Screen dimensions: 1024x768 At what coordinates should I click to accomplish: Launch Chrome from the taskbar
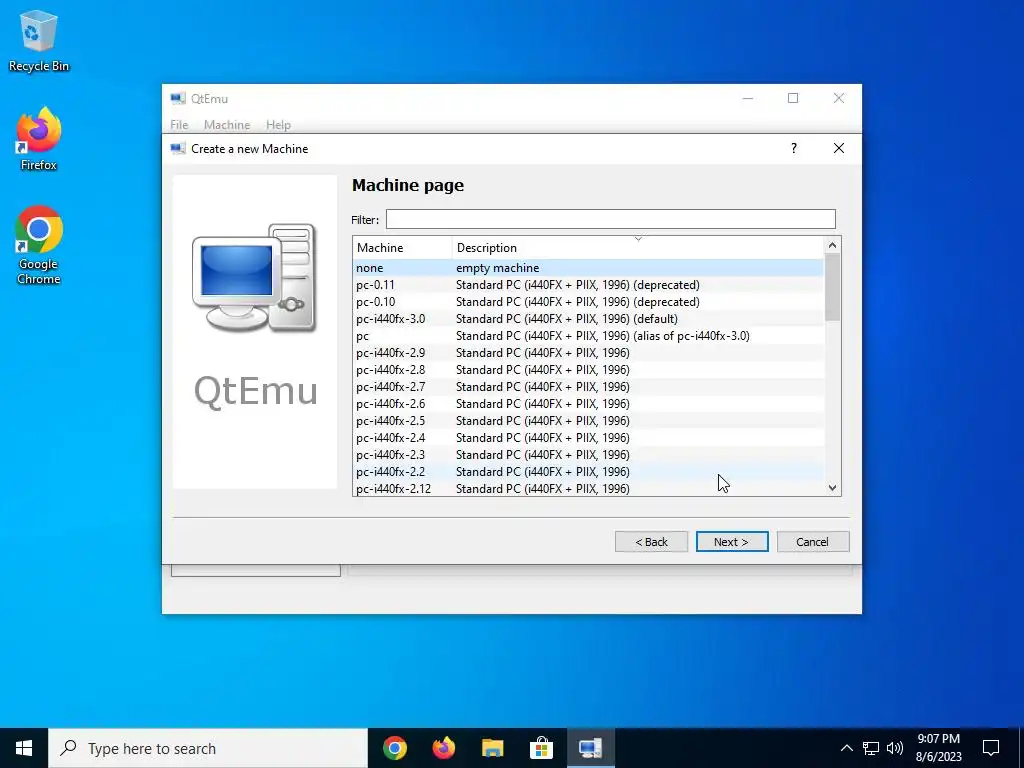(x=394, y=748)
